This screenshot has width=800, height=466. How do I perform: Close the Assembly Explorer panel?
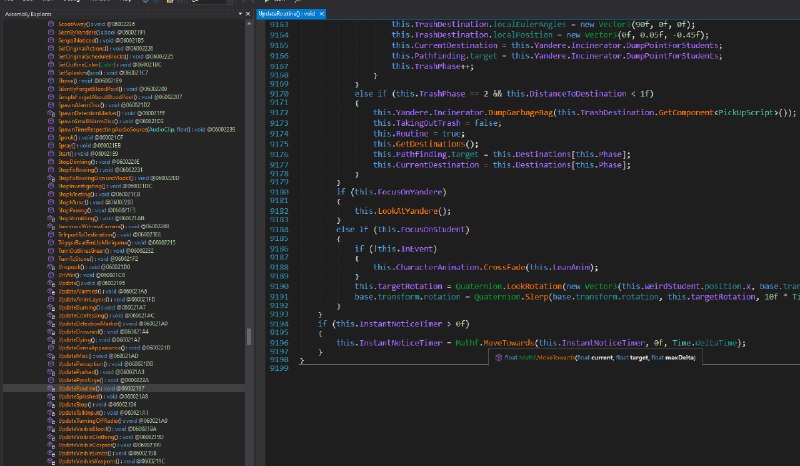click(250, 13)
